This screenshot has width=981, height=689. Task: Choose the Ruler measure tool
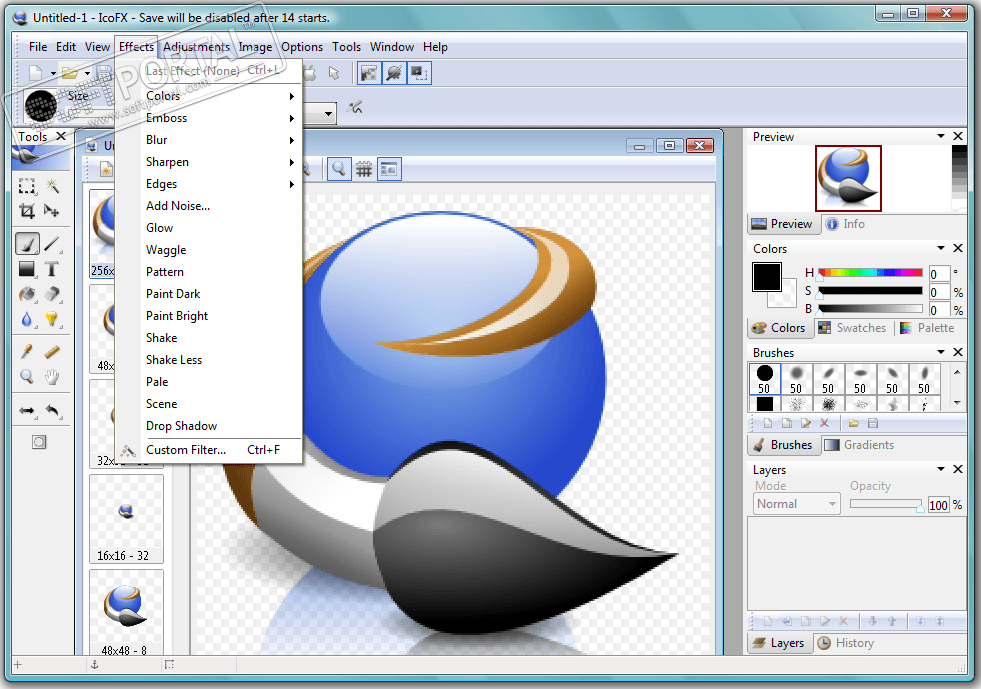(x=52, y=352)
